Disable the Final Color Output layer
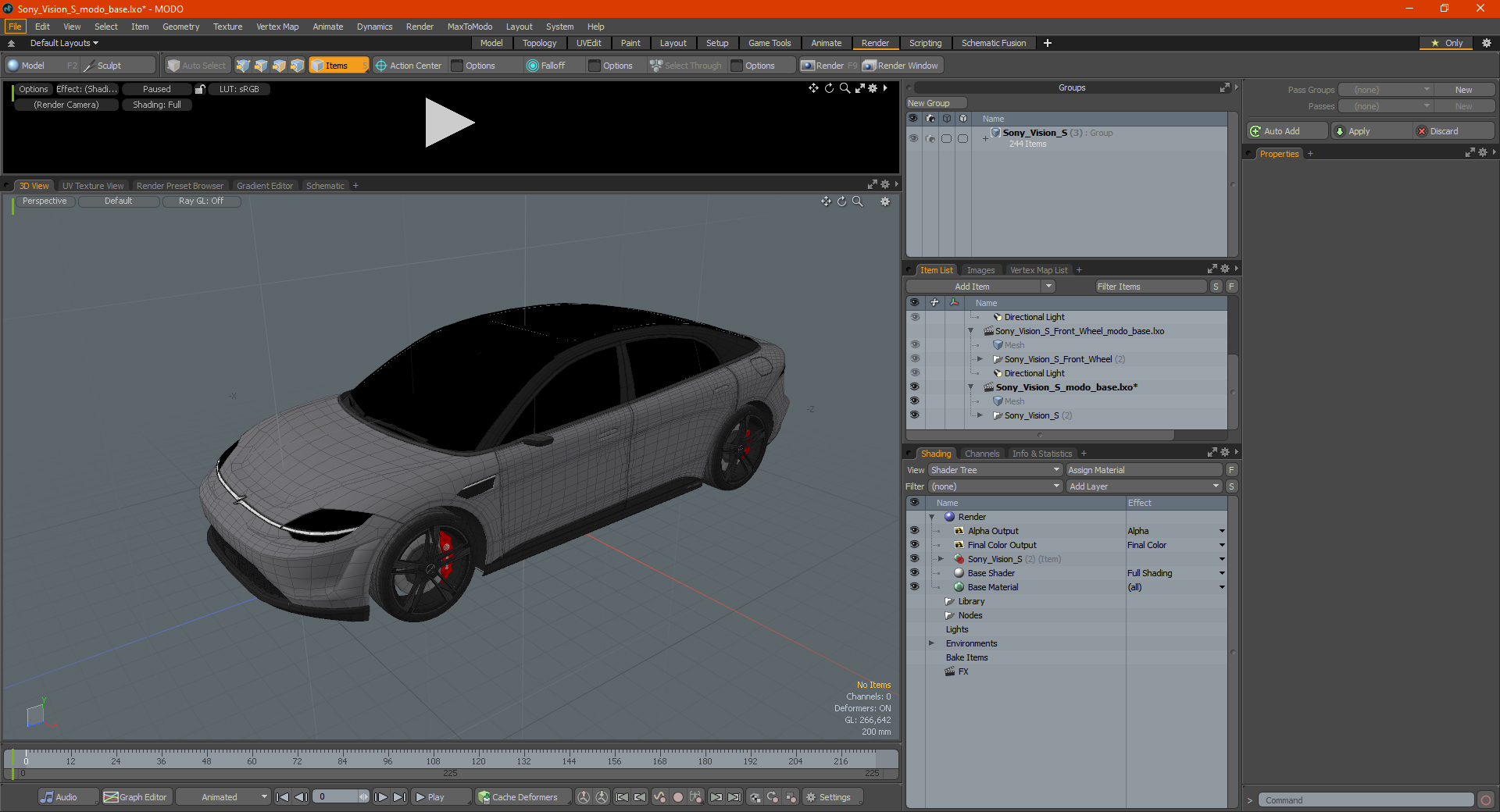Image resolution: width=1500 pixels, height=812 pixels. pyautogui.click(x=915, y=545)
